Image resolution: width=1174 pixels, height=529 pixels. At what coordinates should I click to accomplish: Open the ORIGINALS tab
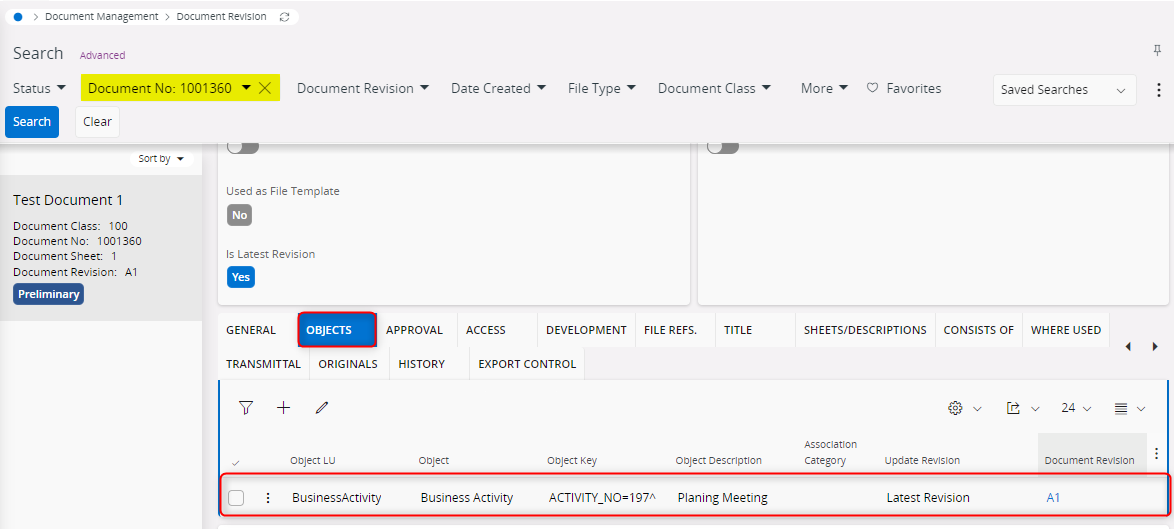348,364
